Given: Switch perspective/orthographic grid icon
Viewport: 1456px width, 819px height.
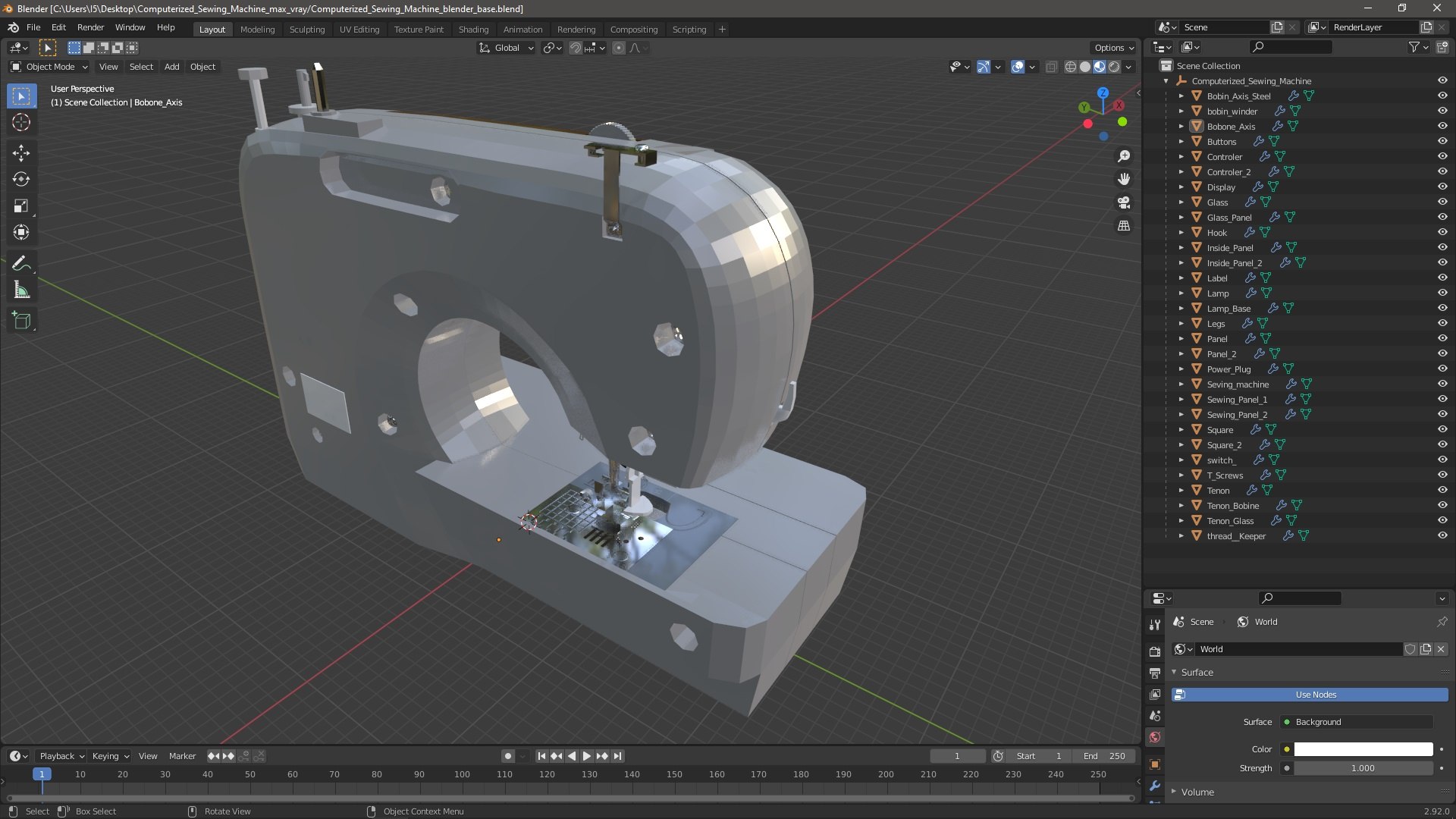Looking at the screenshot, I should pos(1124,226).
